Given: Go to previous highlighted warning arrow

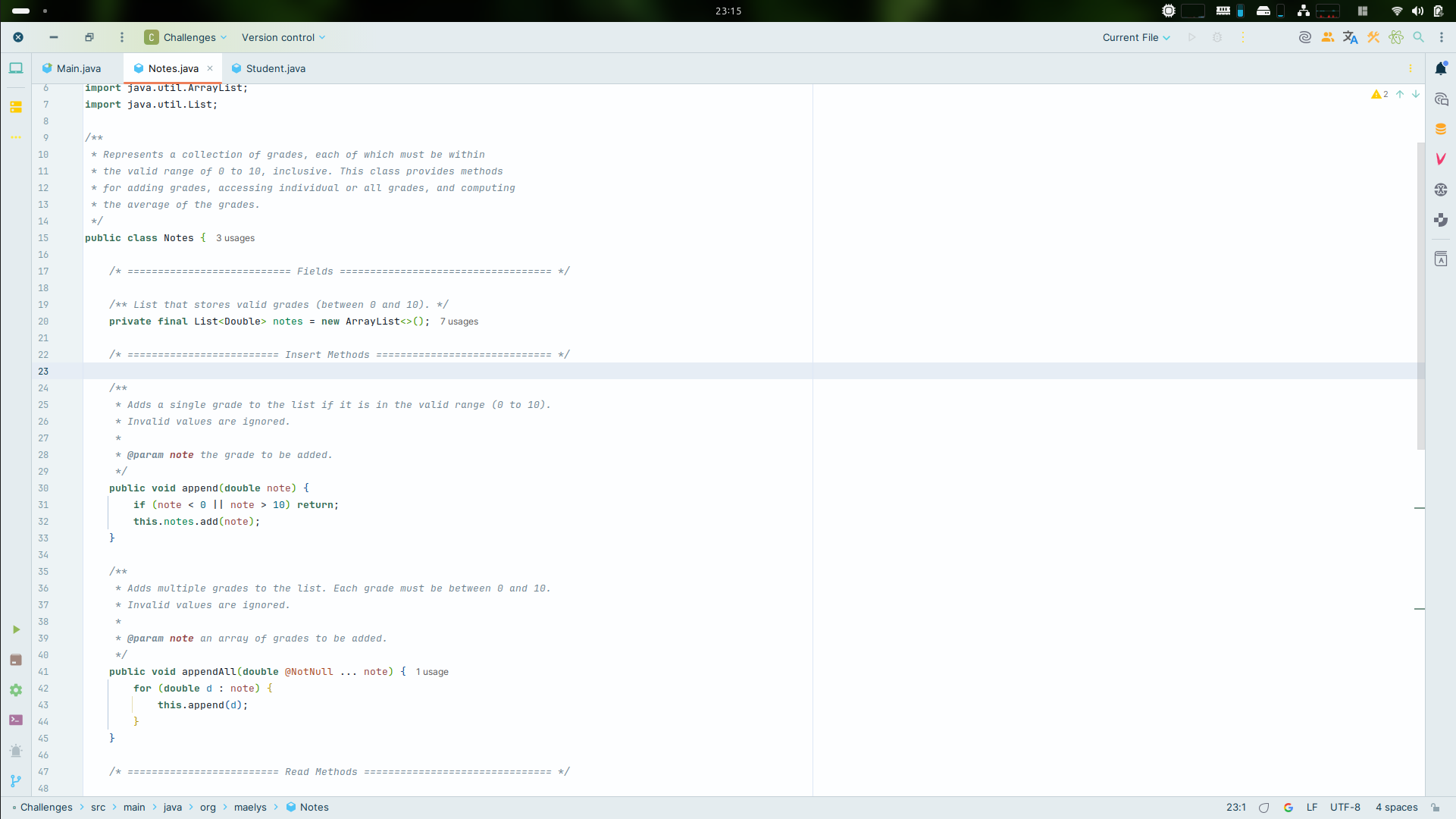Looking at the screenshot, I should coord(1400,94).
